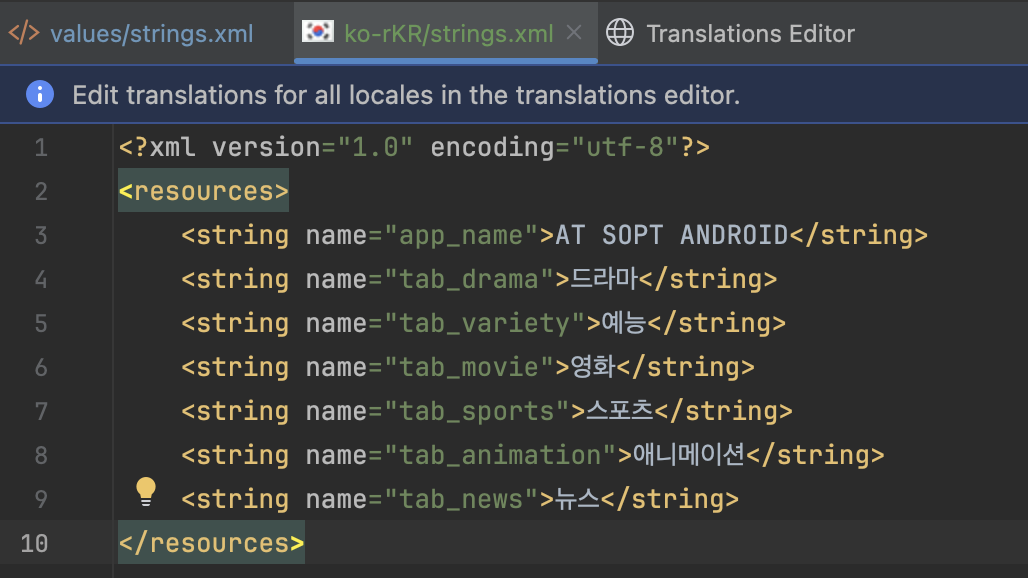Click the 애니메이션 string value

[x=689, y=455]
